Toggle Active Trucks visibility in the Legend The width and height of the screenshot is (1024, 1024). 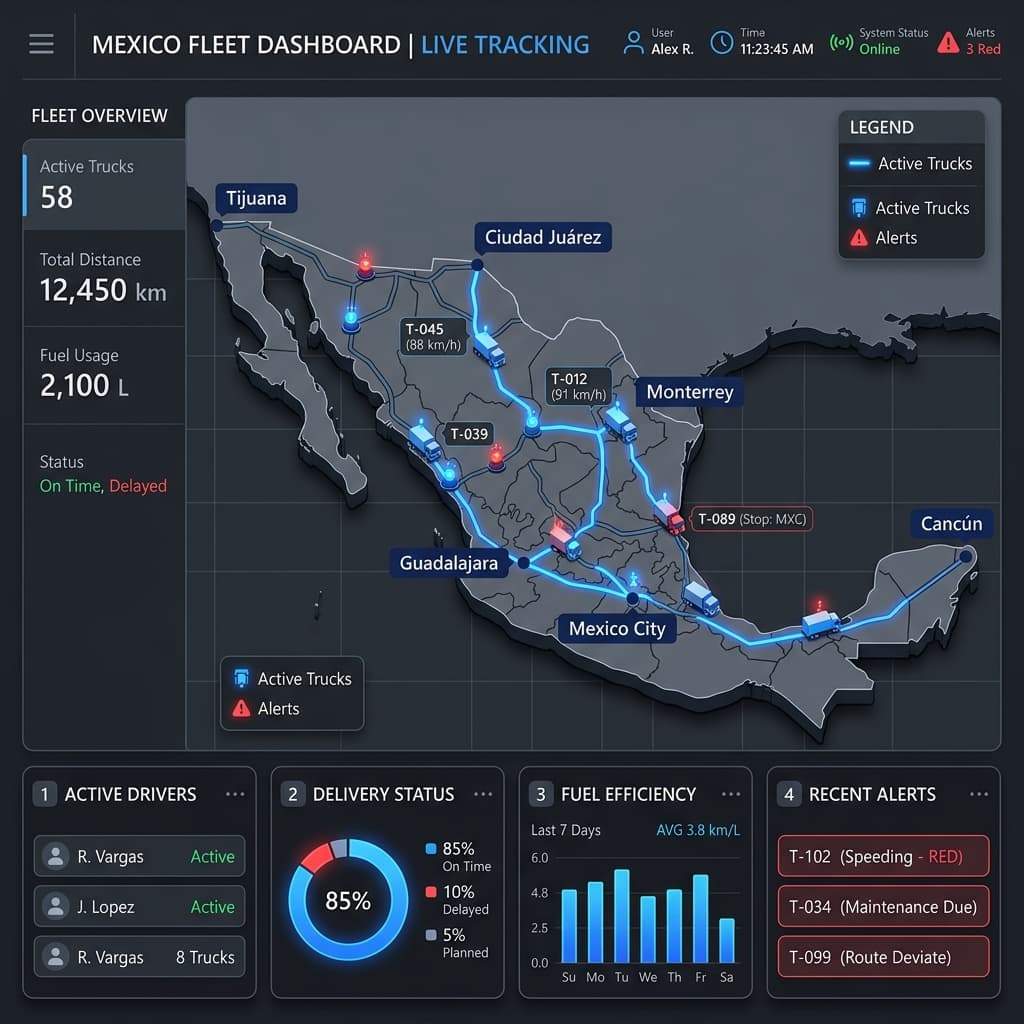point(910,163)
